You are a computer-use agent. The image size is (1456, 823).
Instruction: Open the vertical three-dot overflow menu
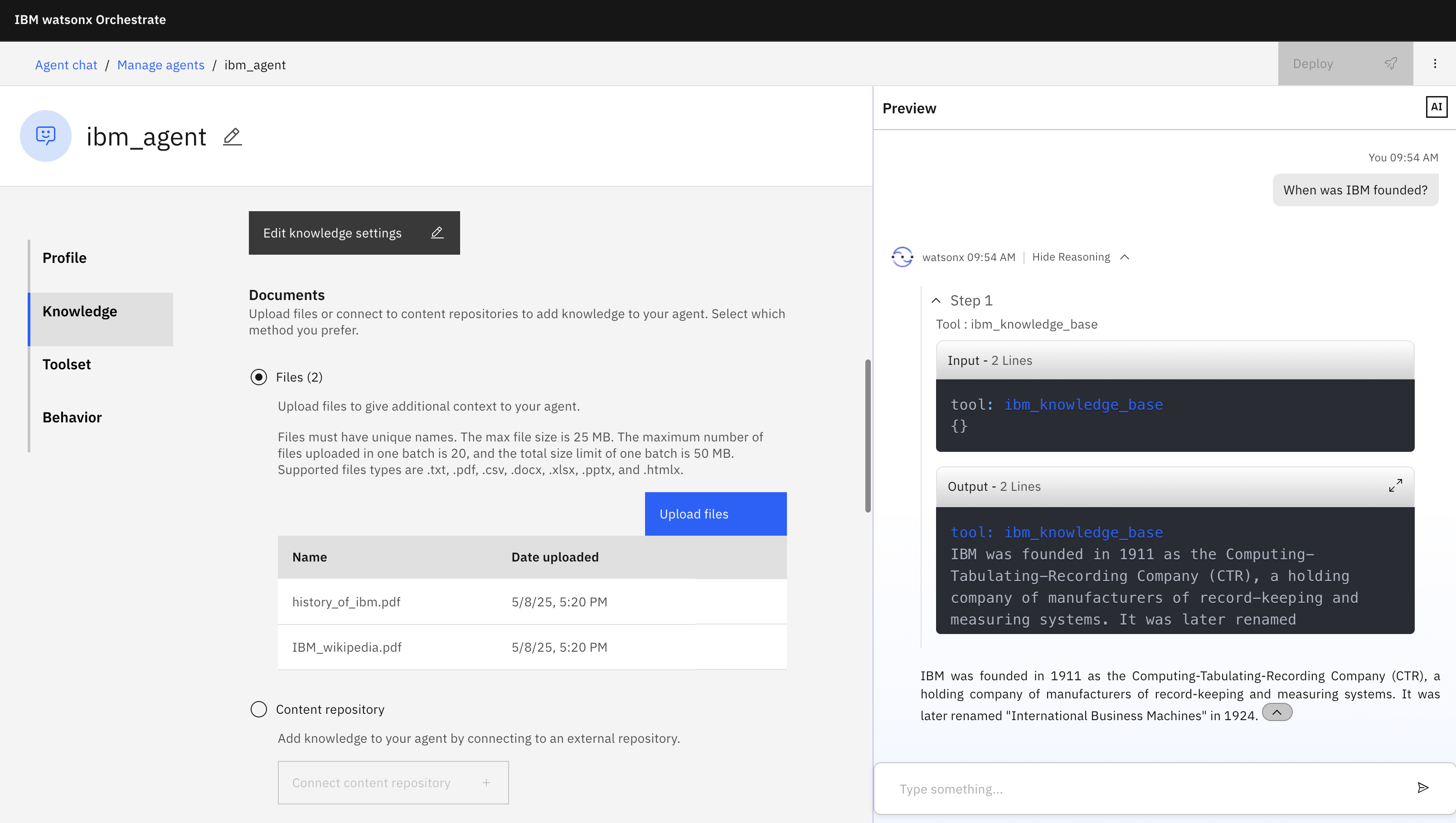click(1435, 64)
